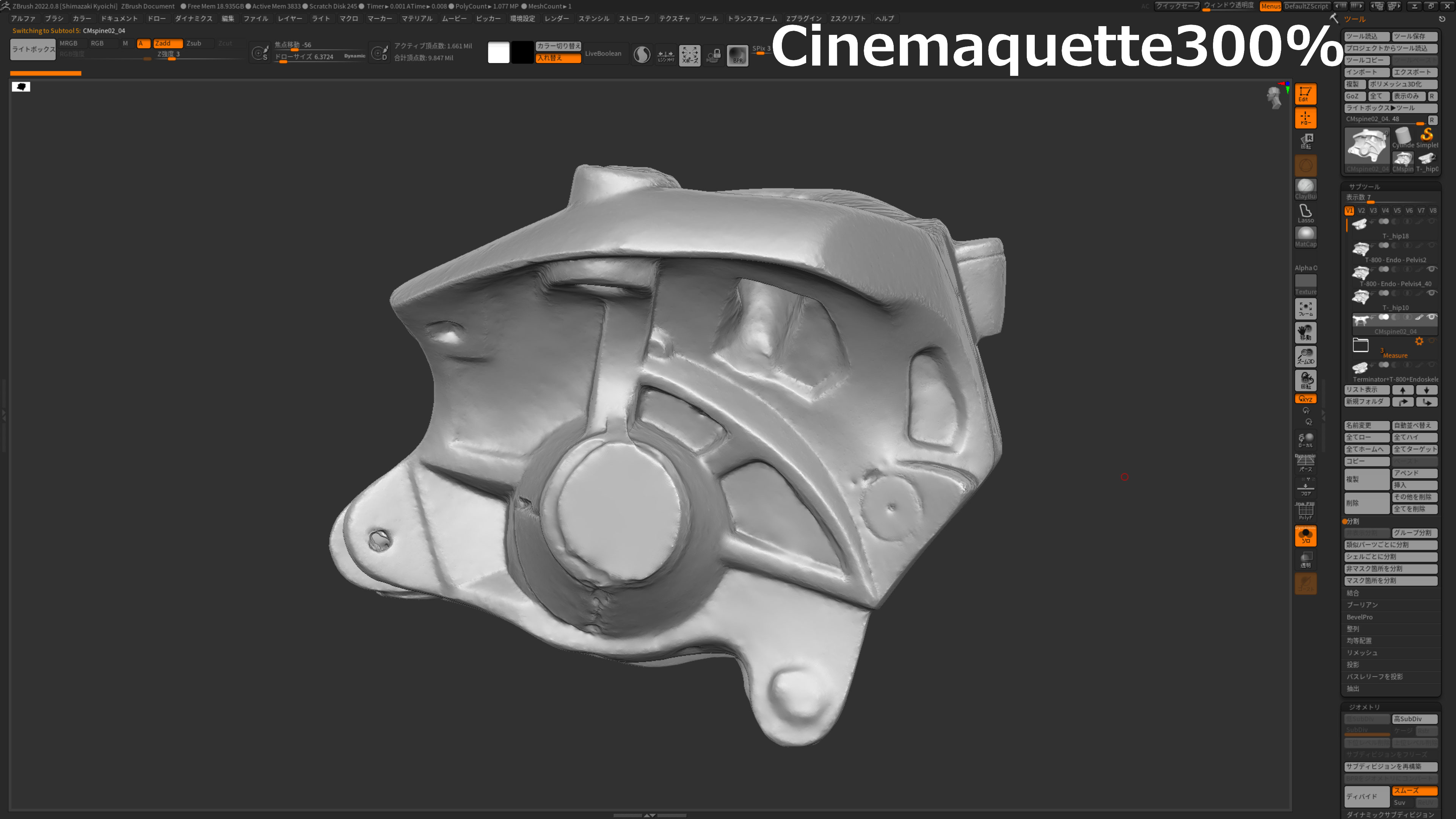Click ツール保存 (Save Tool) button
1456x819 pixels.
pos(1415,36)
